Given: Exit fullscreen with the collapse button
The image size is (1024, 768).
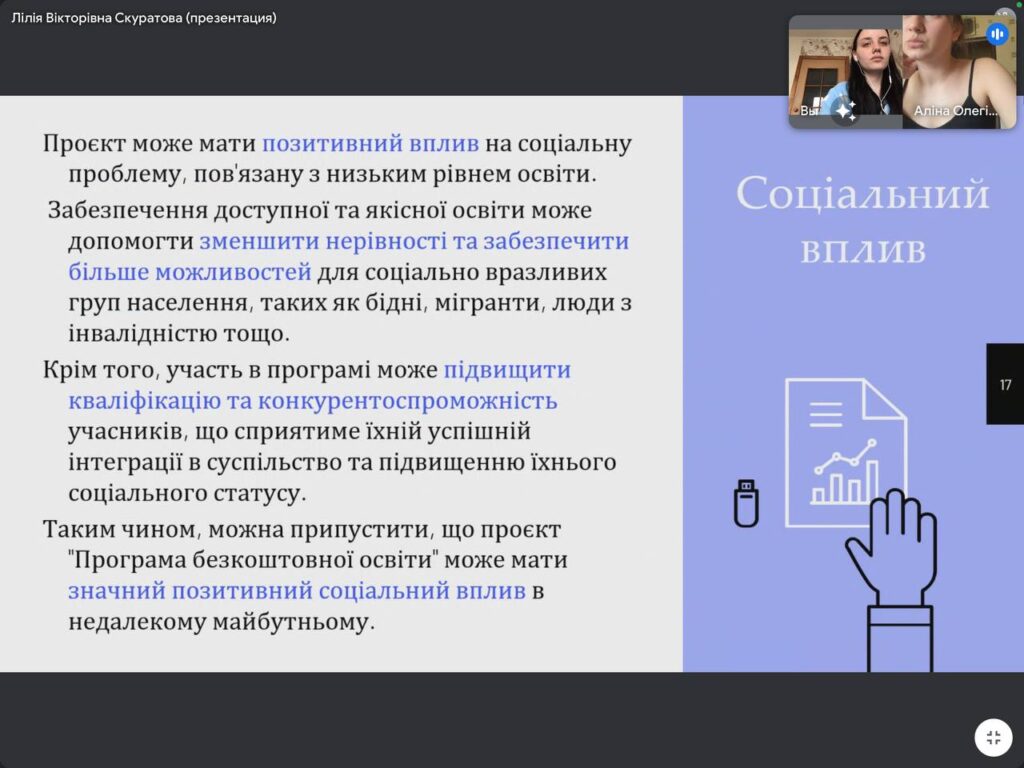Looking at the screenshot, I should 993,738.
